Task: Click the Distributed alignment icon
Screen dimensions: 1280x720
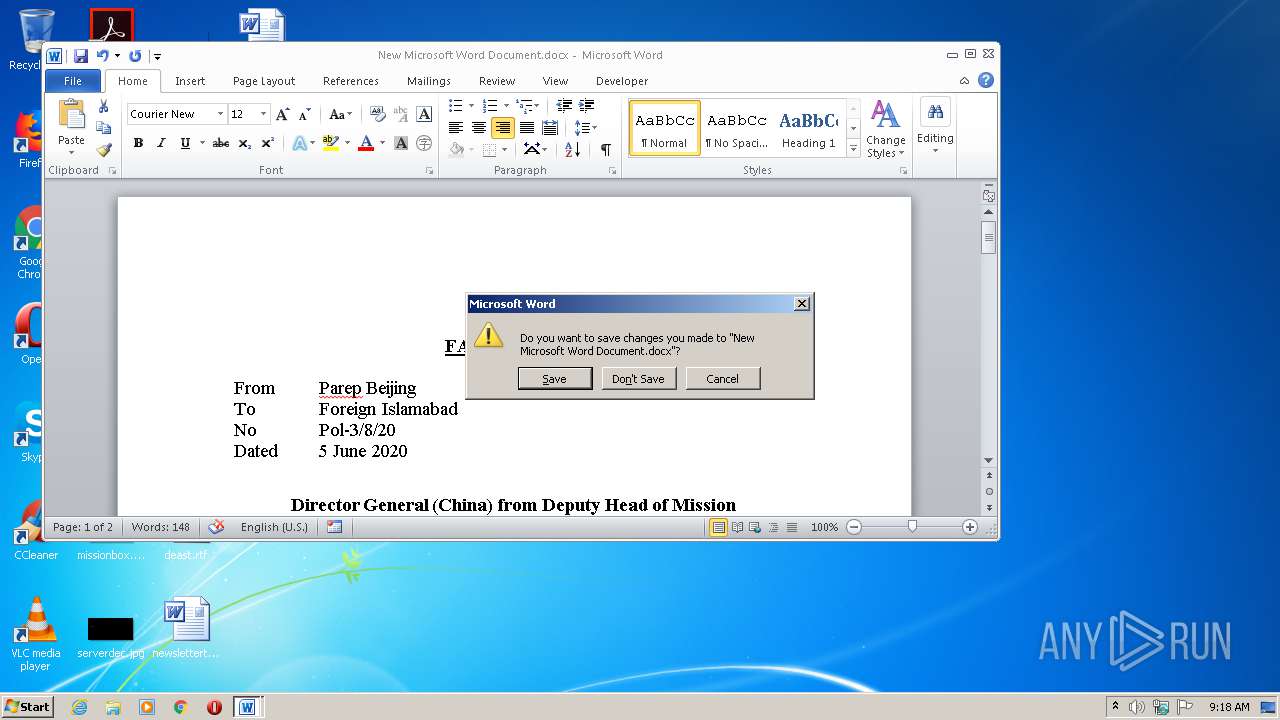Action: point(549,128)
